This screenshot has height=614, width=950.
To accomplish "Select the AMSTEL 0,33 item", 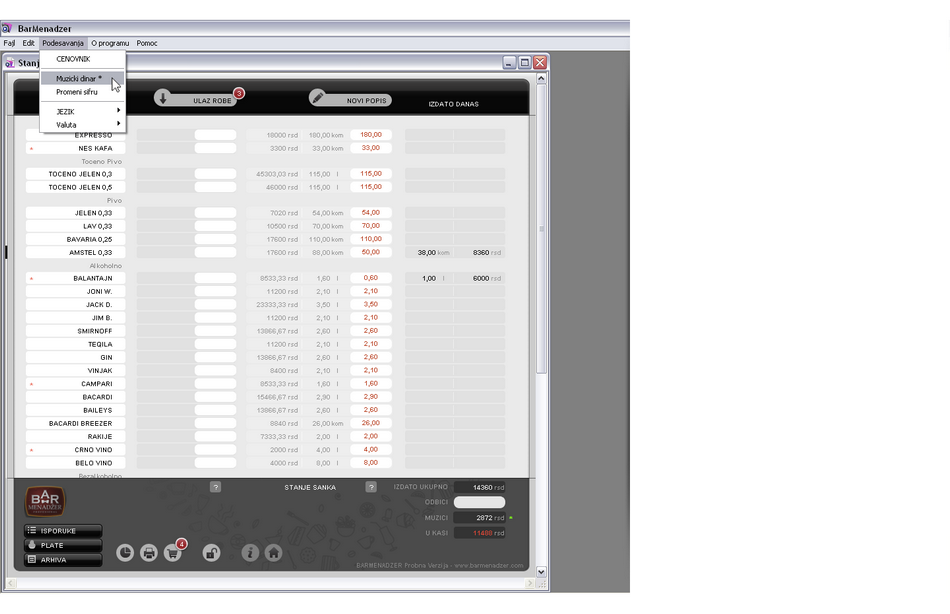I will 76,252.
